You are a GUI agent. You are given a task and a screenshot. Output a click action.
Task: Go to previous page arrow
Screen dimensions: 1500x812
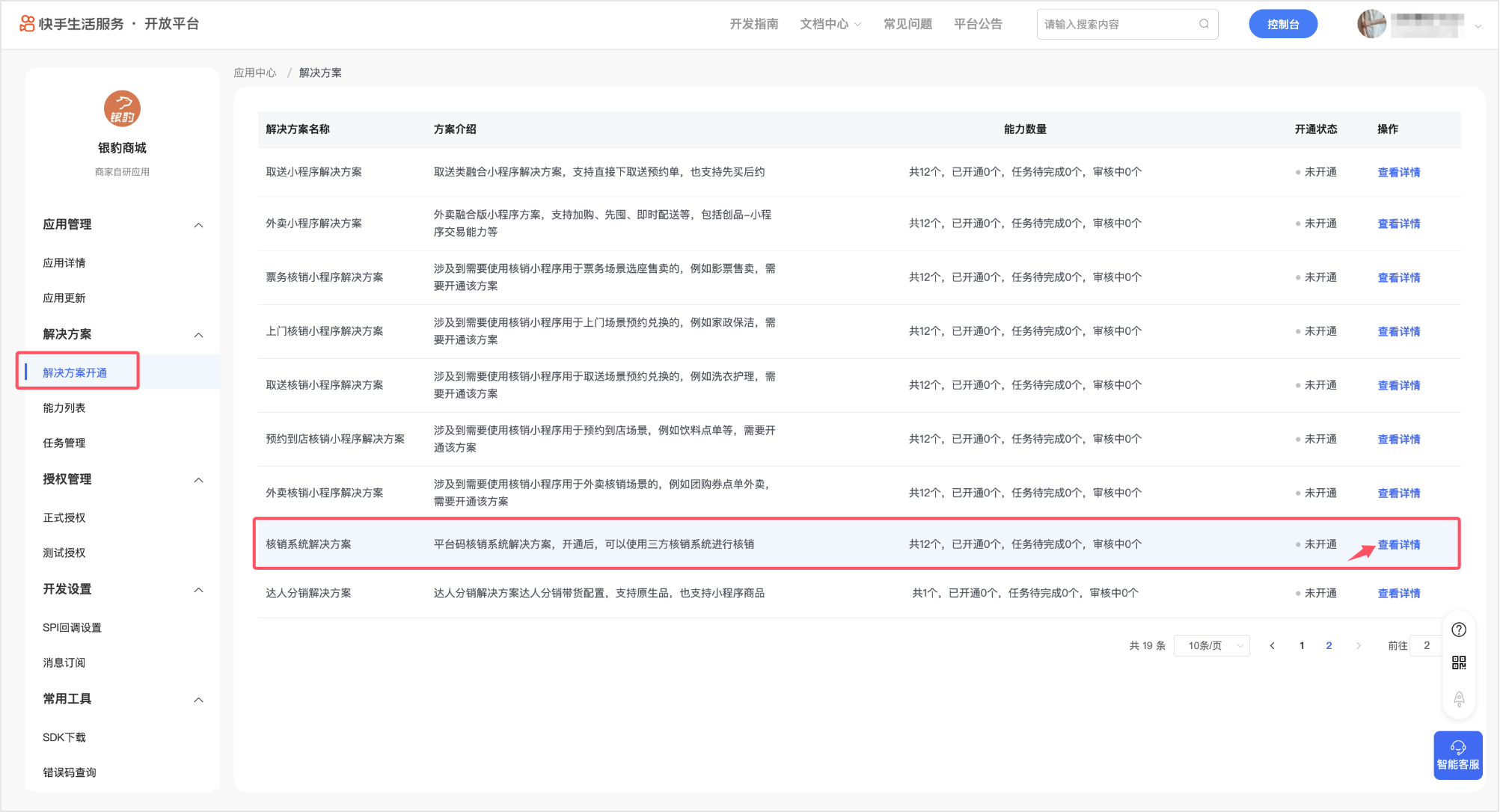click(x=1272, y=645)
